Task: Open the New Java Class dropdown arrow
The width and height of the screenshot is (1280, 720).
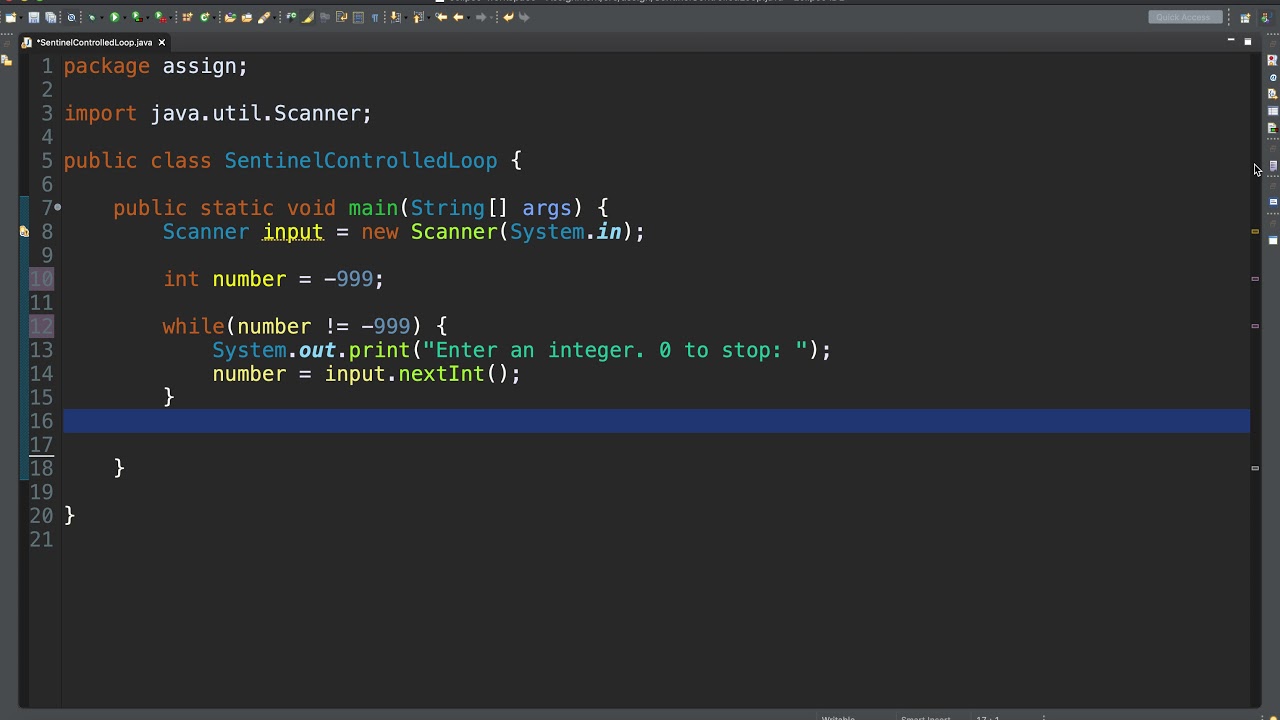Action: (x=213, y=18)
